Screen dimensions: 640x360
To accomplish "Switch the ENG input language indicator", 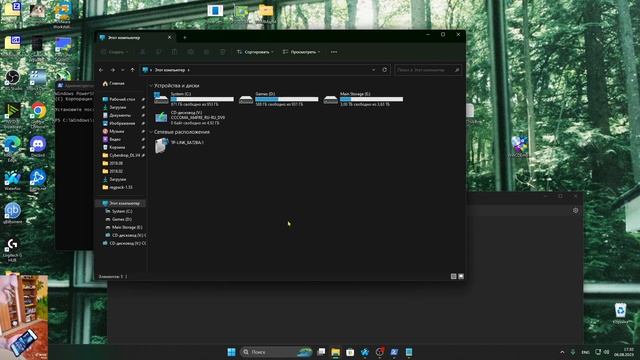I will [x=585, y=352].
